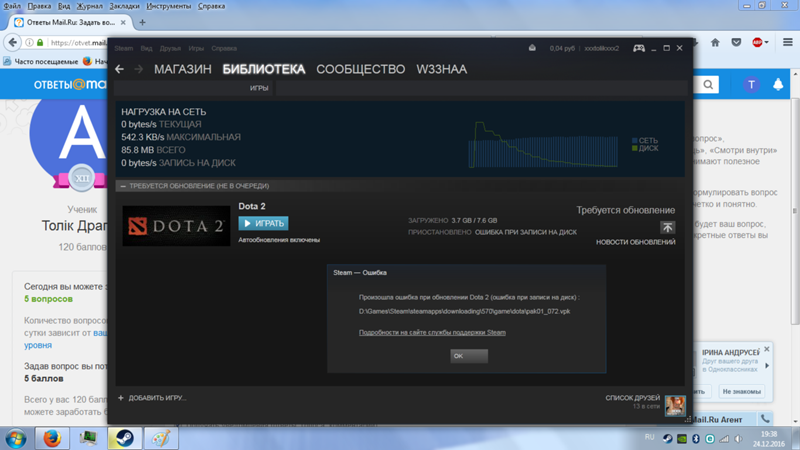The width and height of the screenshot is (800, 450).
Task: Open Firefox Инструменты menu
Action: pyautogui.click(x=168, y=6)
